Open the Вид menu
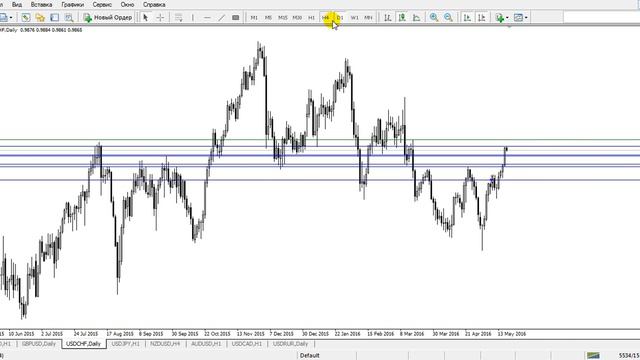 point(17,4)
